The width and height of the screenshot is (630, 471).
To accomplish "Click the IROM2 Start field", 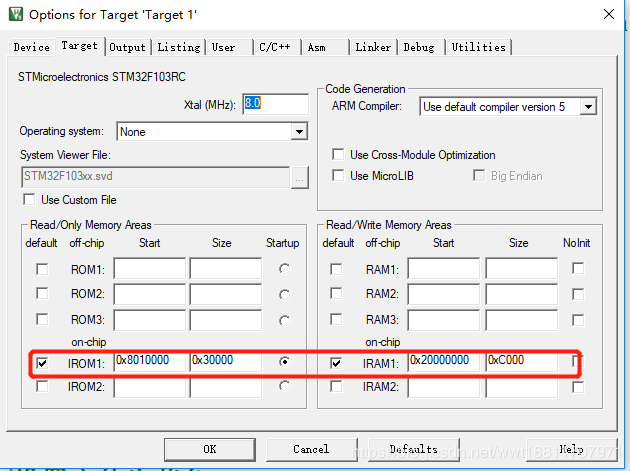I will (x=149, y=387).
